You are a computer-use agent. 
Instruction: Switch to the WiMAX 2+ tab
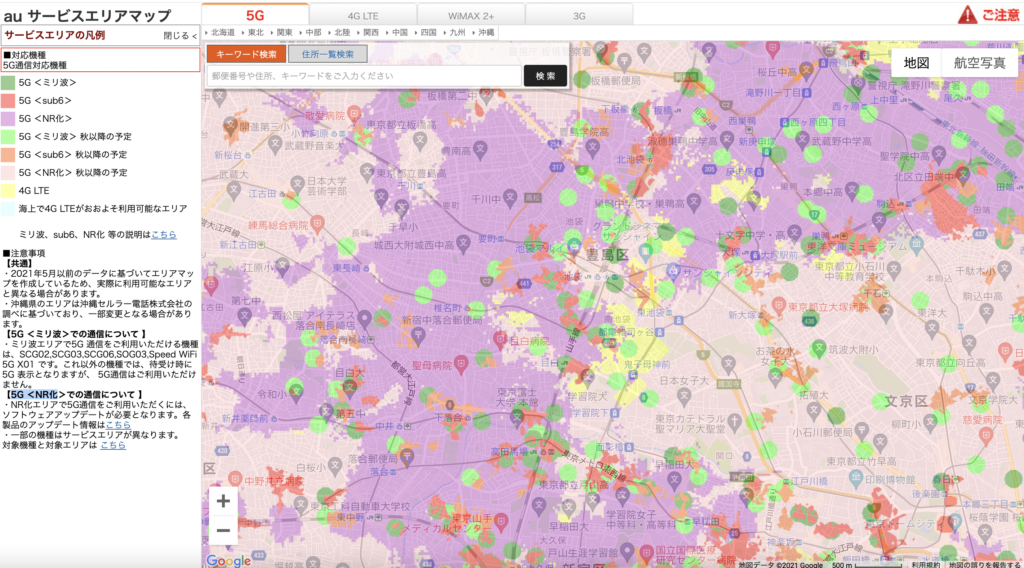coord(471,15)
